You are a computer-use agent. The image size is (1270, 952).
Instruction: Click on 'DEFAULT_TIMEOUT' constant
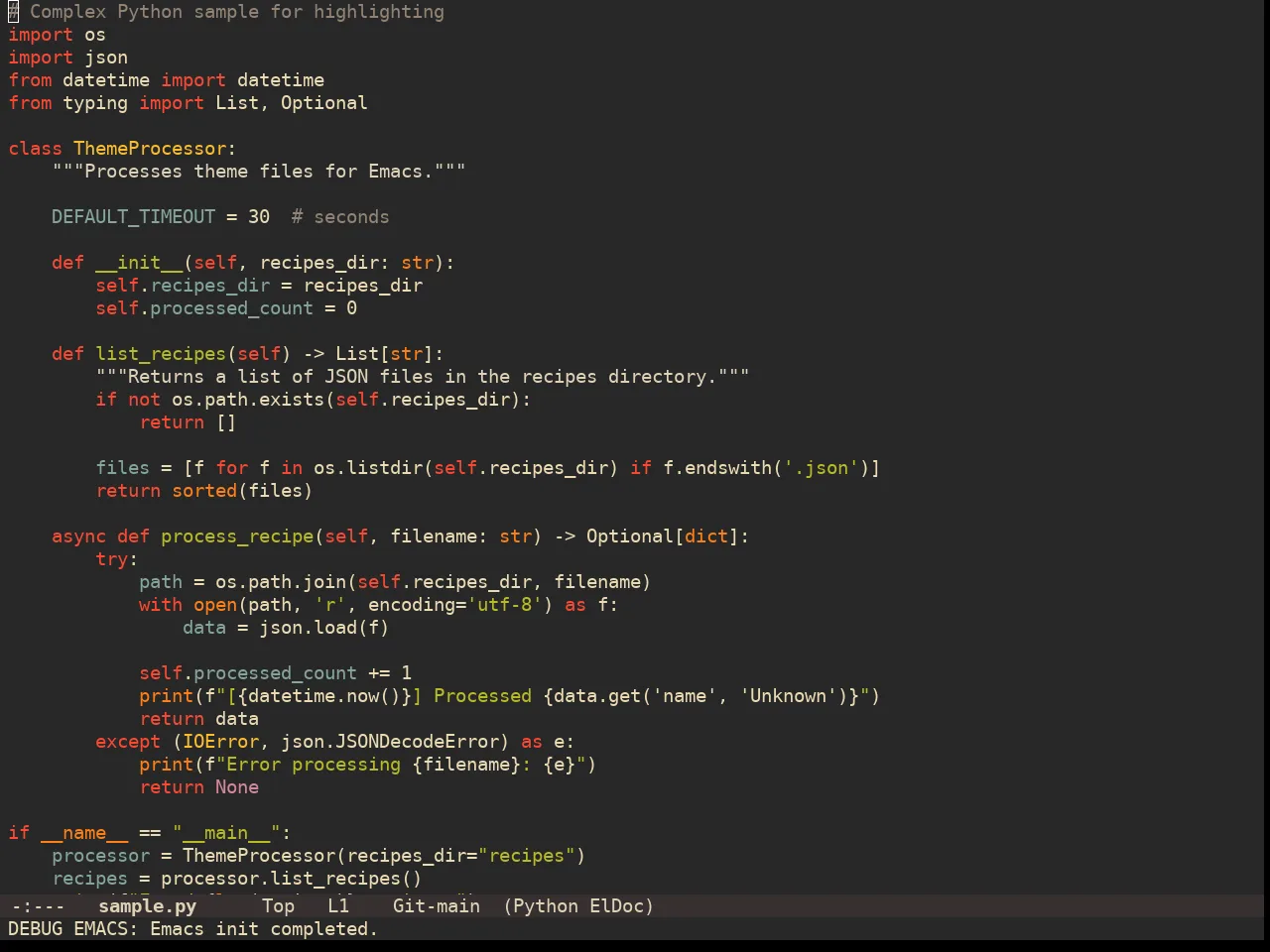click(133, 216)
